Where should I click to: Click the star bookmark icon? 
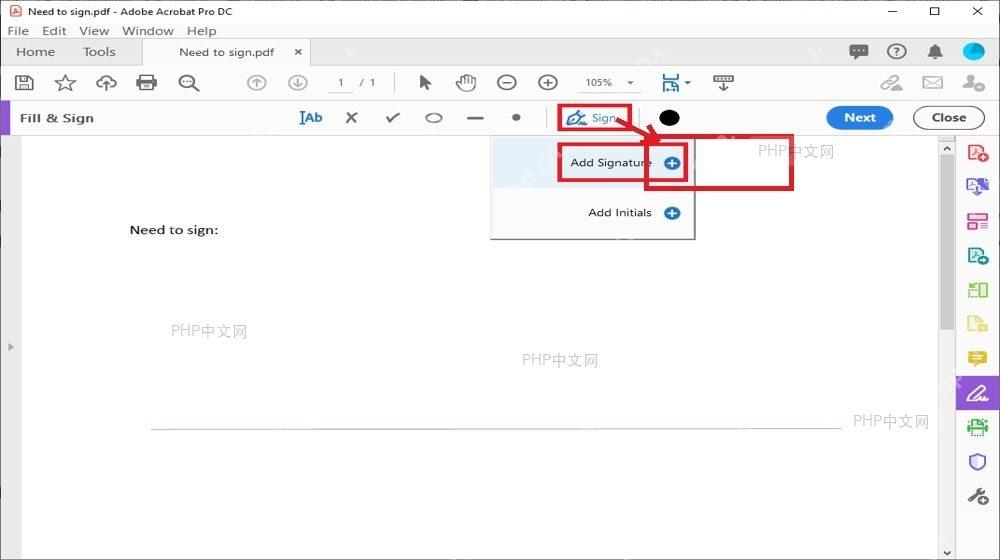point(65,83)
